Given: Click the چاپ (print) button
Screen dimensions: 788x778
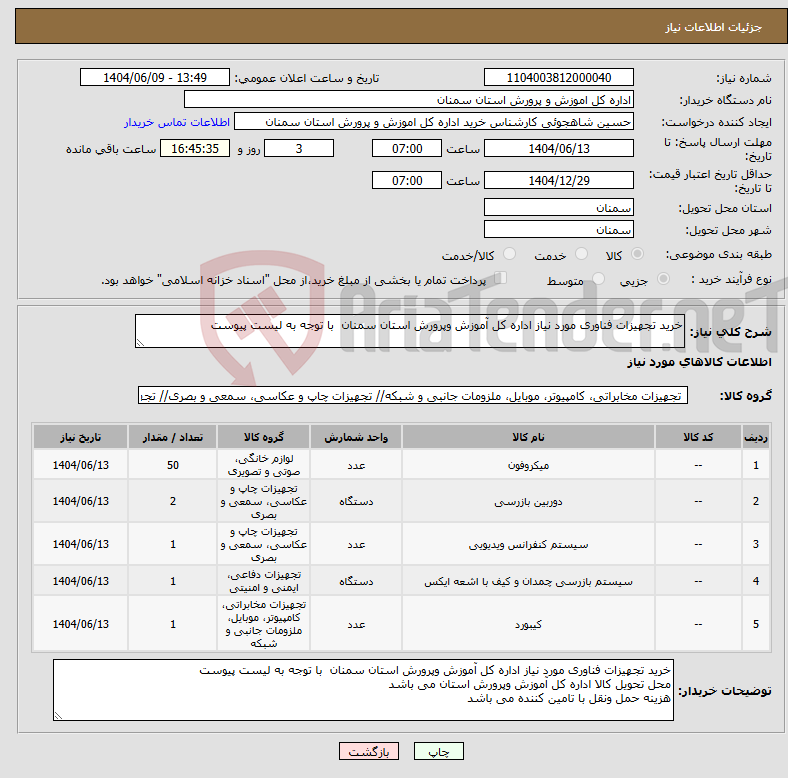Looking at the screenshot, I should pos(438,751).
